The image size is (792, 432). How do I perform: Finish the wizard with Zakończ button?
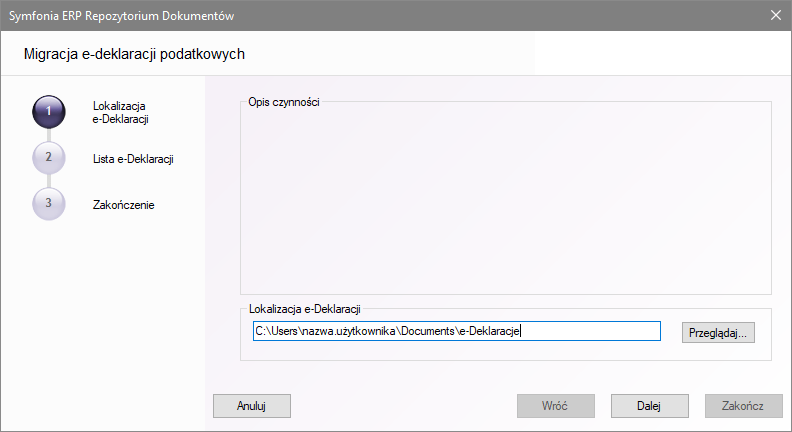pos(743,406)
